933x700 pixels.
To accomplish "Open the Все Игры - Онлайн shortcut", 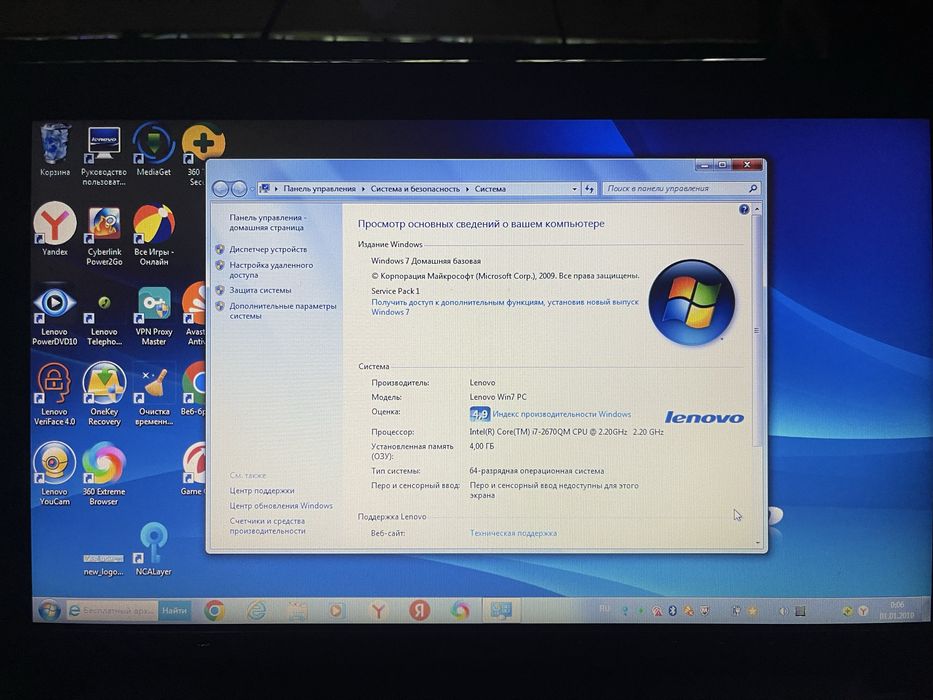I will tap(154, 235).
